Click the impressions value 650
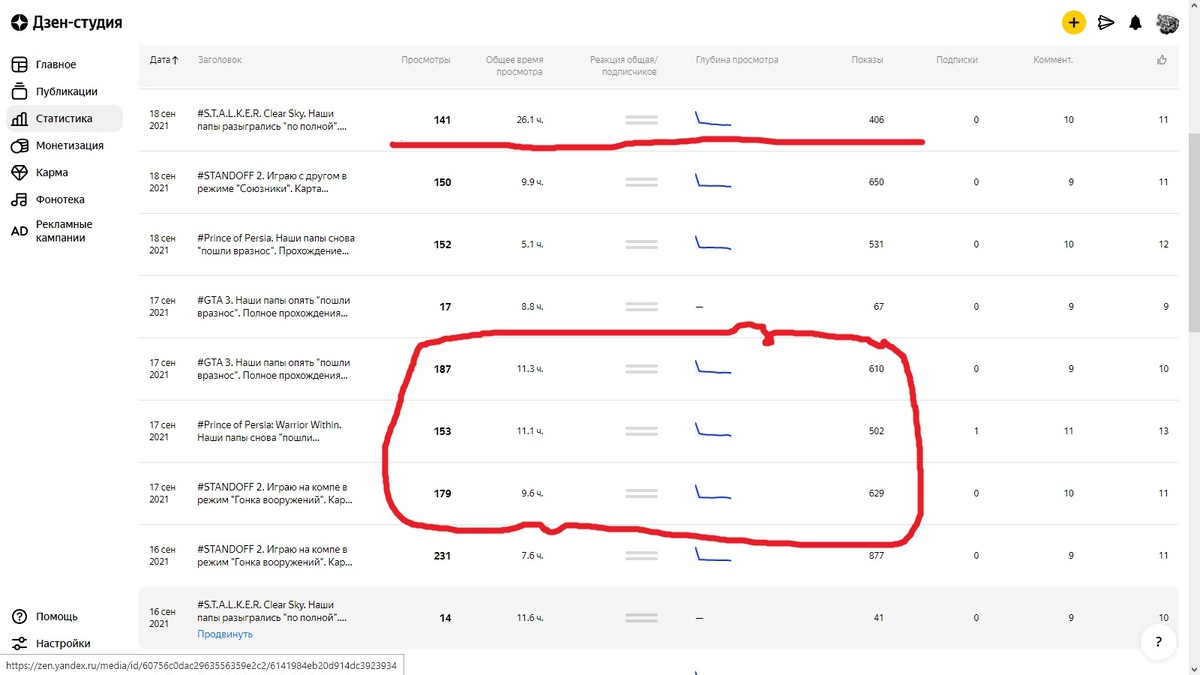Screen dimensions: 1200x675 tap(876, 182)
